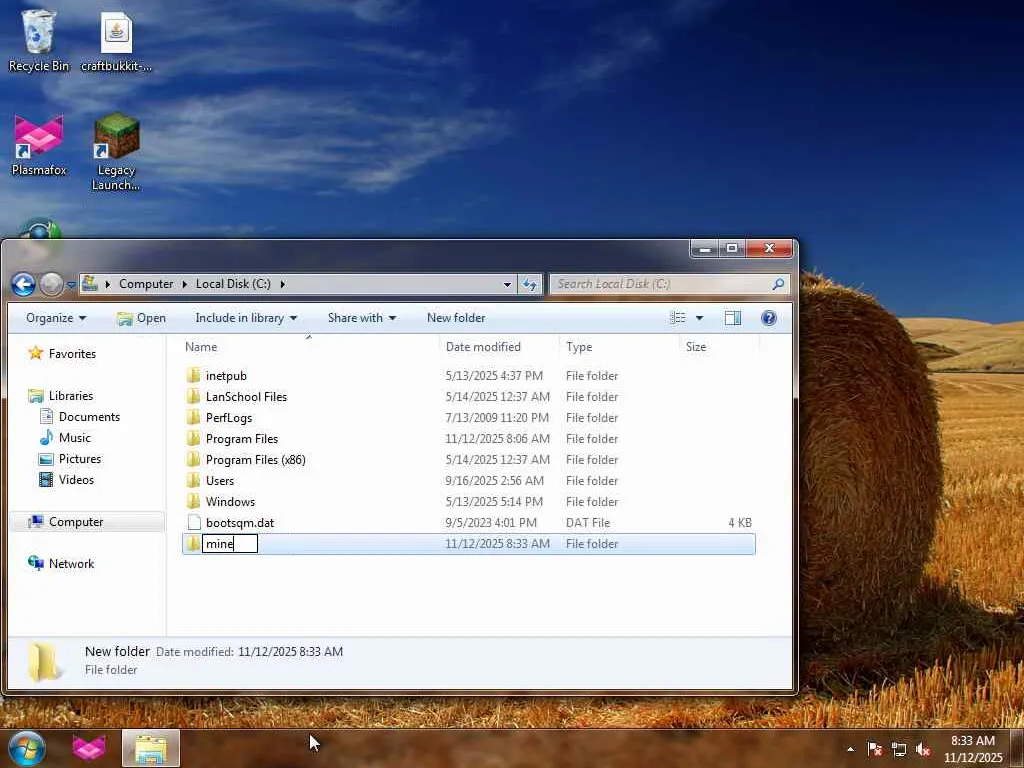Screen dimensions: 1024x768
Task: Click the bootsqm.dat 4 KB size cell
Action: (x=740, y=522)
